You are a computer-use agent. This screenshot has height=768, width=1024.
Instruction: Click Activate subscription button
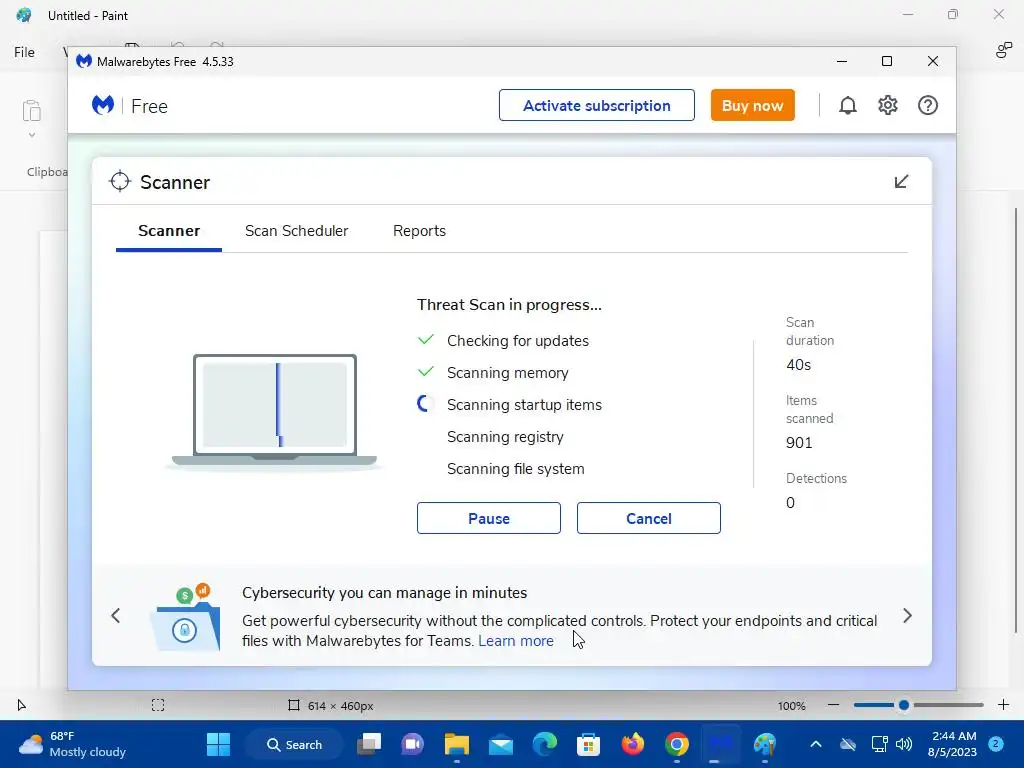tap(596, 105)
